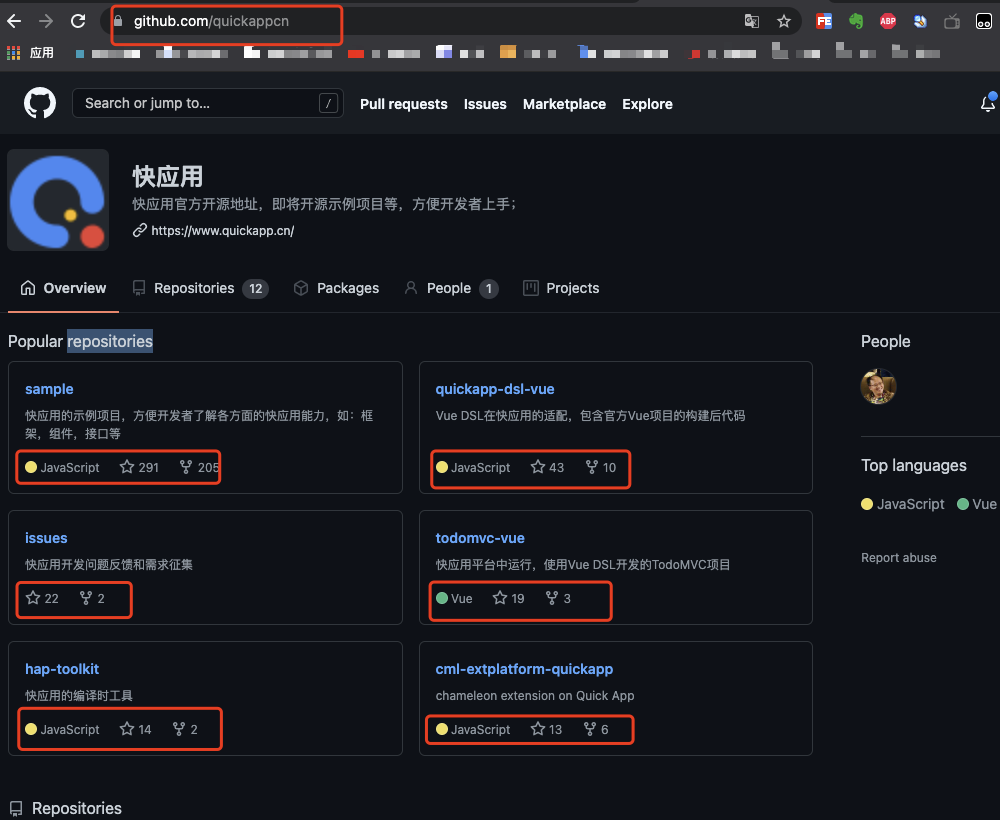Open the sample repository
Image resolution: width=1000 pixels, height=820 pixels.
49,389
